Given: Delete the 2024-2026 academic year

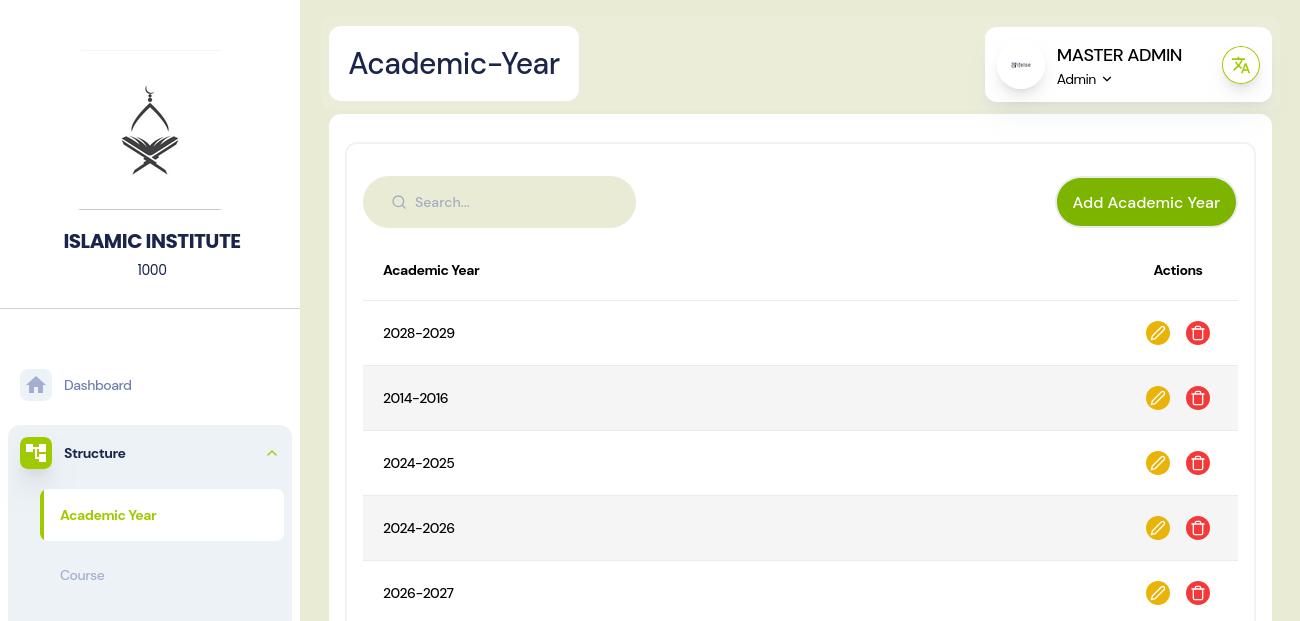Looking at the screenshot, I should click(x=1197, y=528).
